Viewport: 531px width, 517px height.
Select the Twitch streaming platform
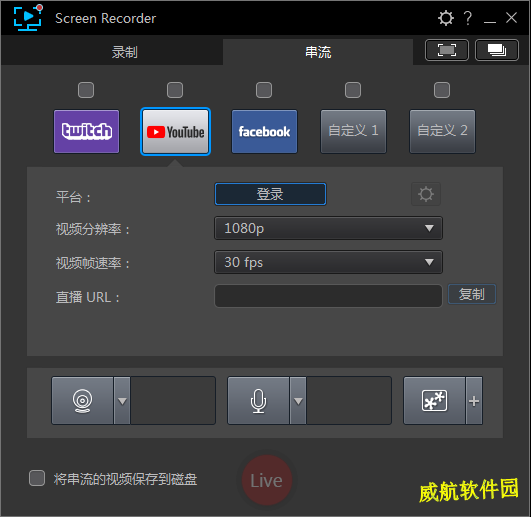(x=86, y=131)
